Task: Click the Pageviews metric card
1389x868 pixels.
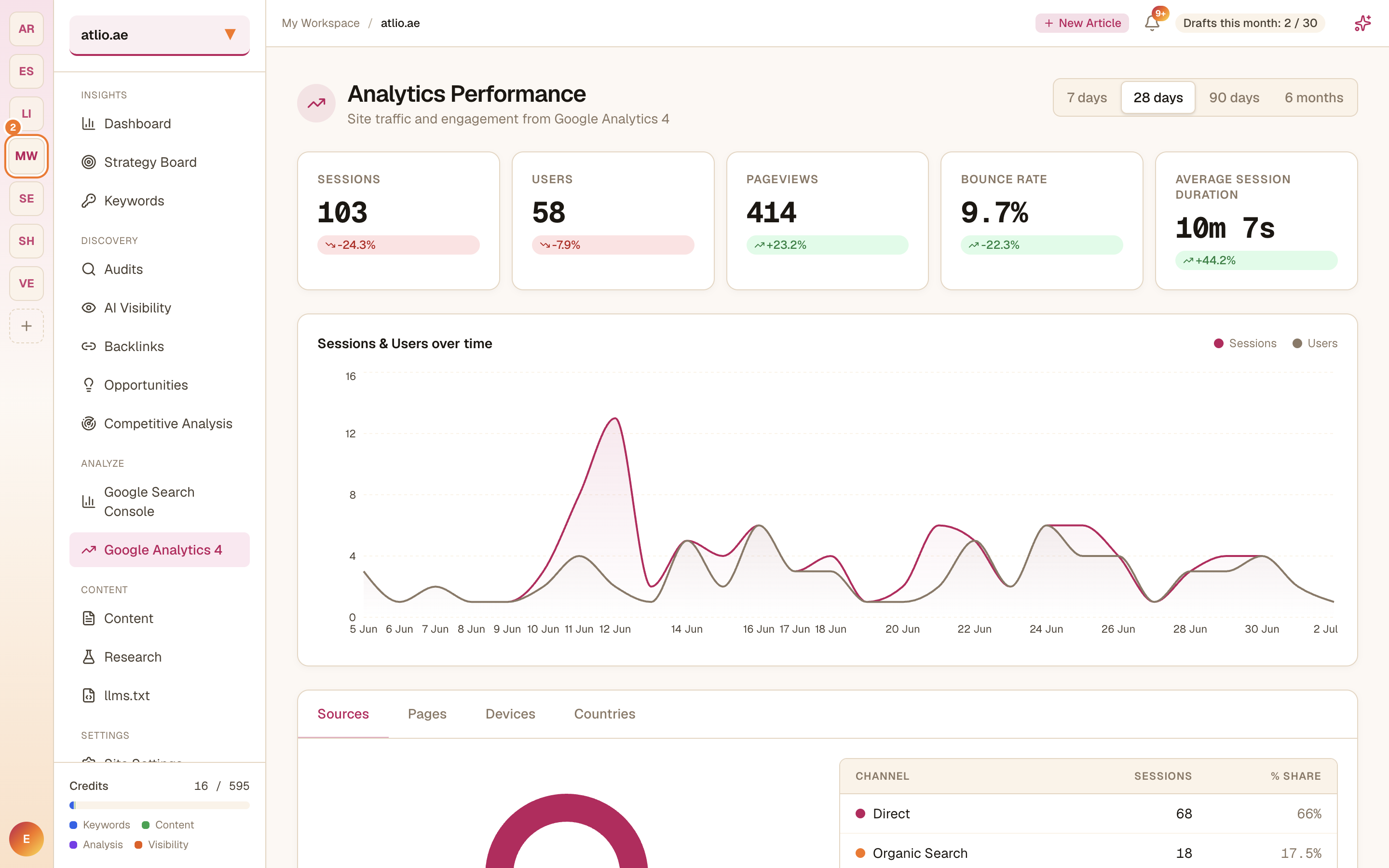Action: coord(827,220)
